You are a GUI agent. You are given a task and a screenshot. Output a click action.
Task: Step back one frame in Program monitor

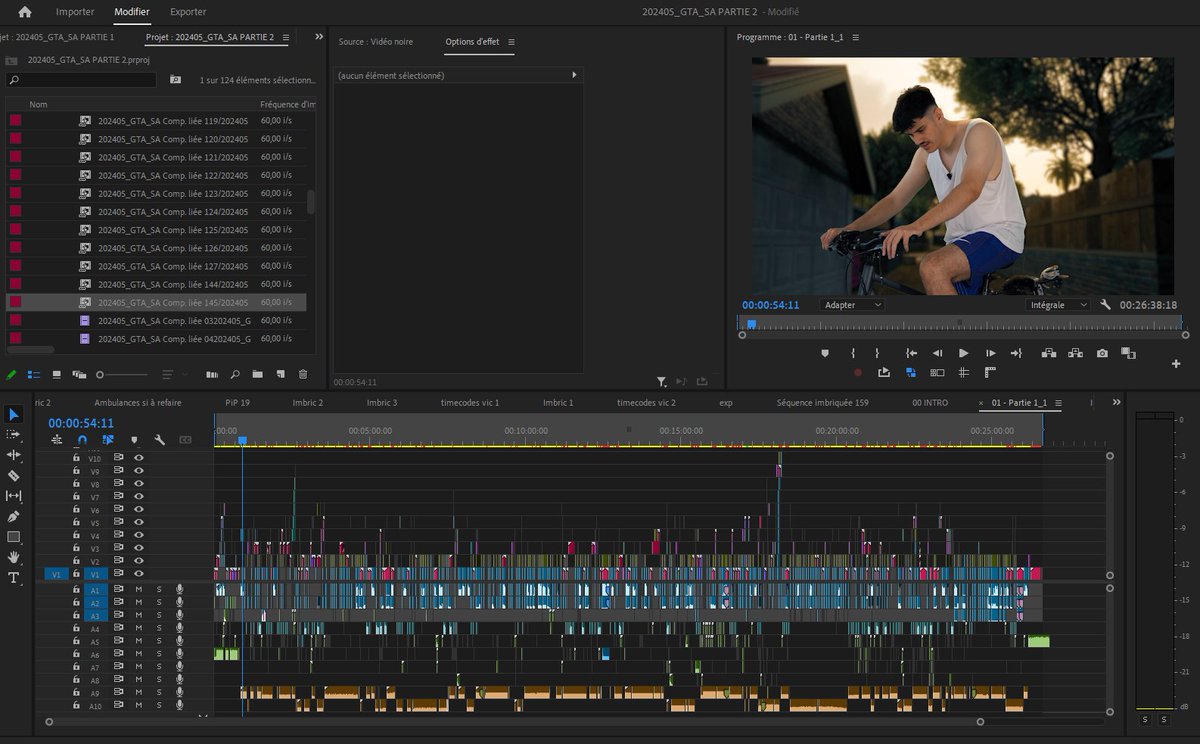click(937, 353)
